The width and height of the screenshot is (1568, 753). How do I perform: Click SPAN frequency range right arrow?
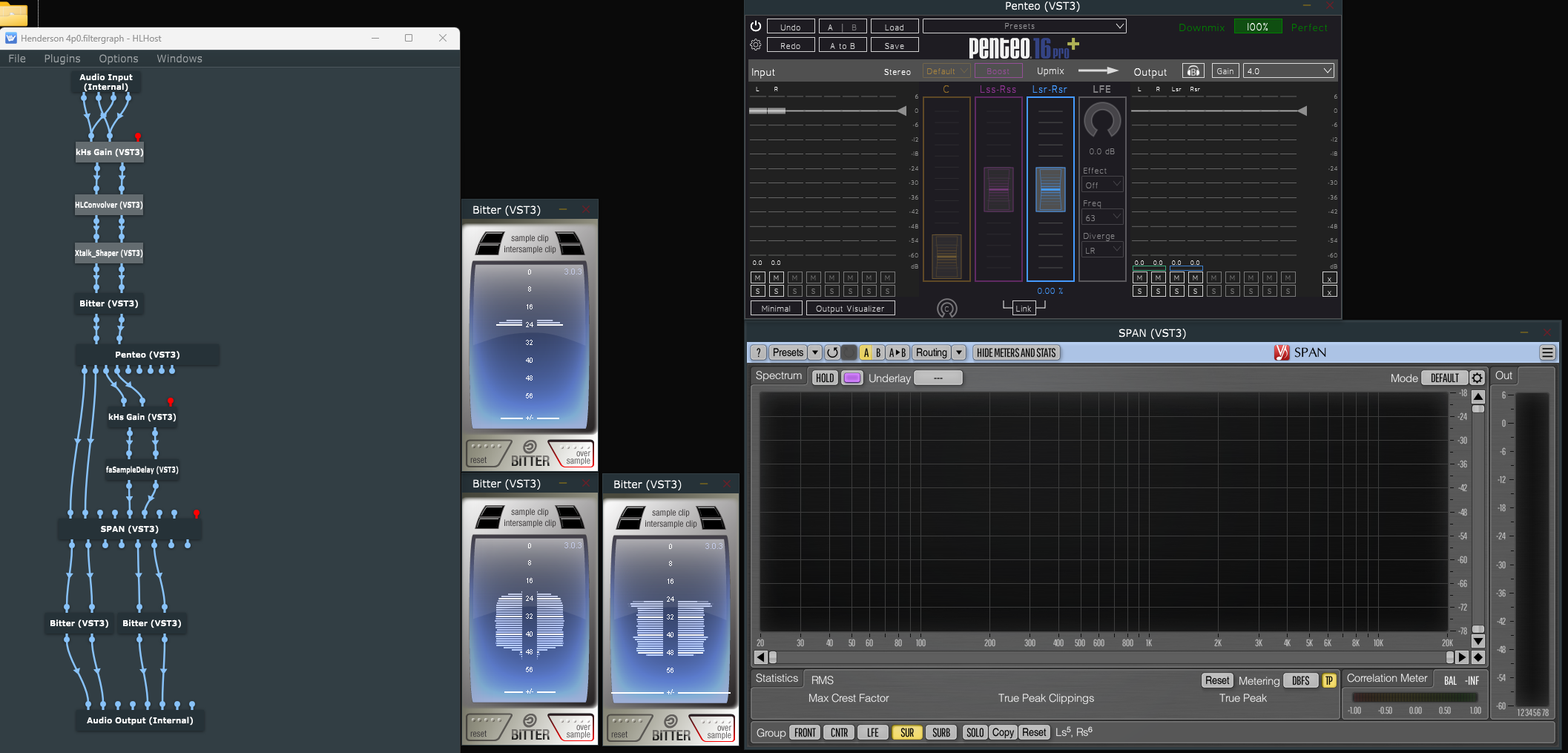pyautogui.click(x=1462, y=657)
